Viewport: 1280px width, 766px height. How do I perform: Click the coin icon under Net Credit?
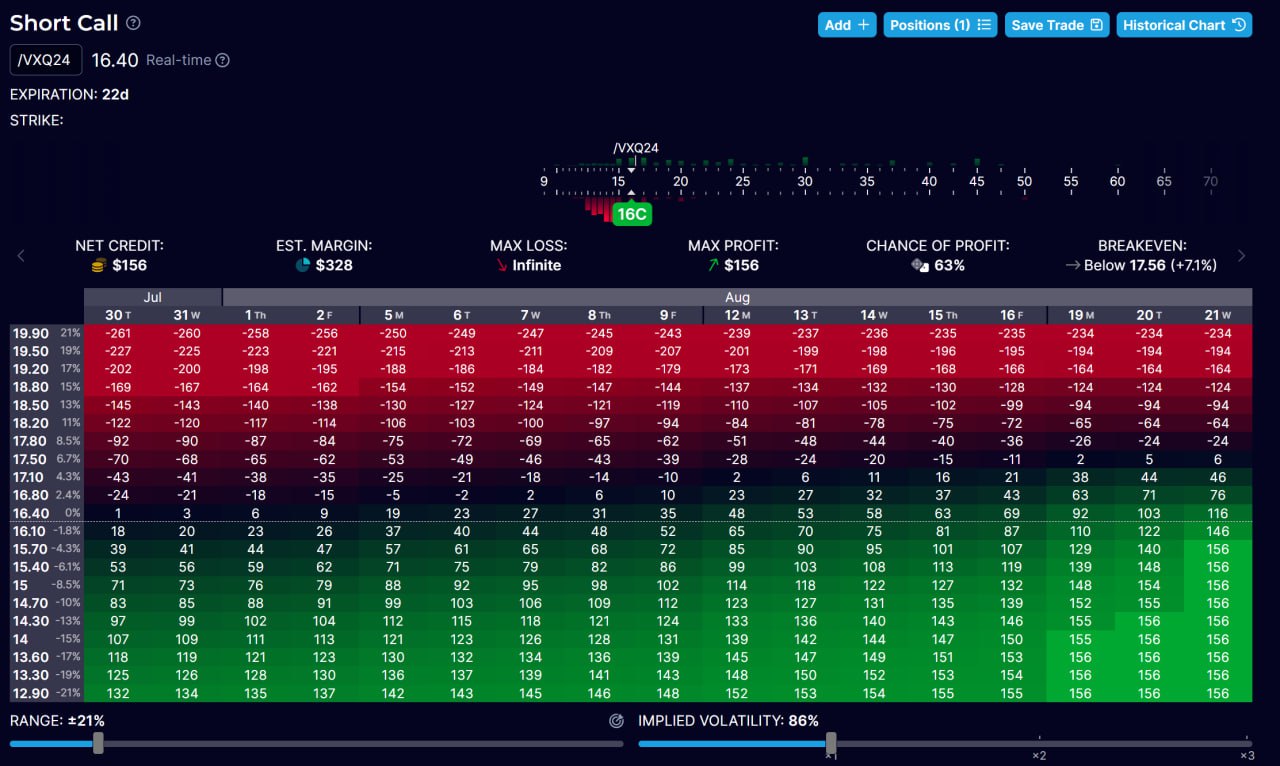(98, 265)
